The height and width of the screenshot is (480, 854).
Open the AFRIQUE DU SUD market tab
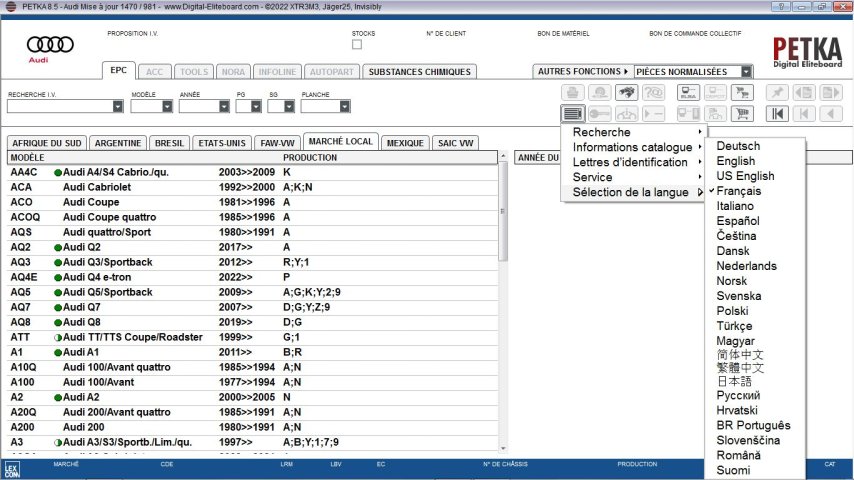coord(47,143)
